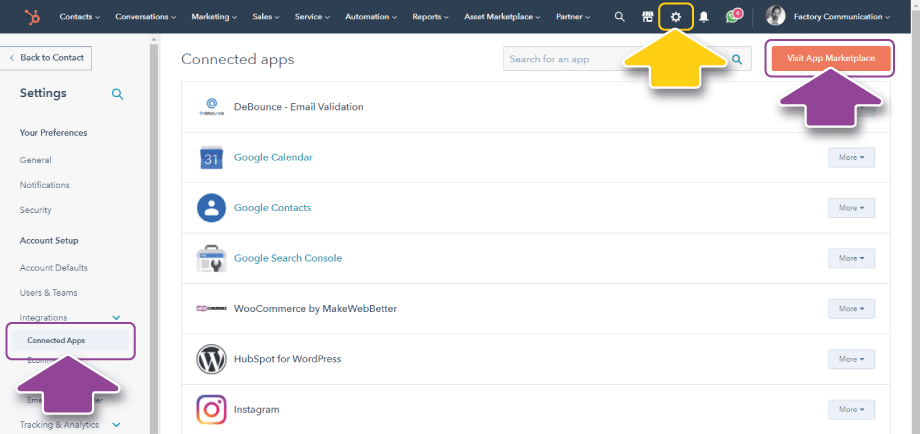Select Connected Apps in sidebar

coord(70,341)
